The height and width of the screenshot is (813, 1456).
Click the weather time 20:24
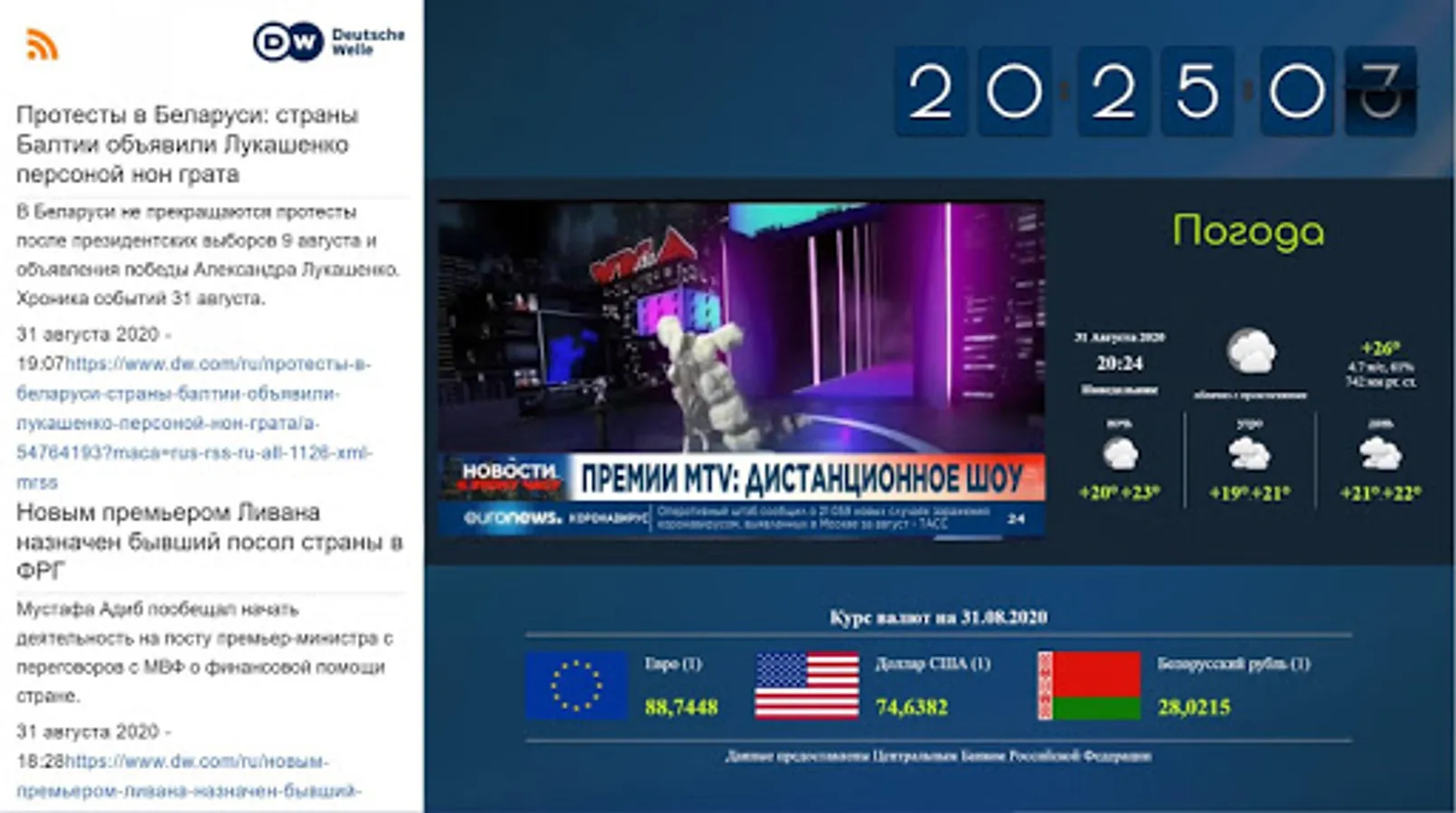coord(1120,363)
